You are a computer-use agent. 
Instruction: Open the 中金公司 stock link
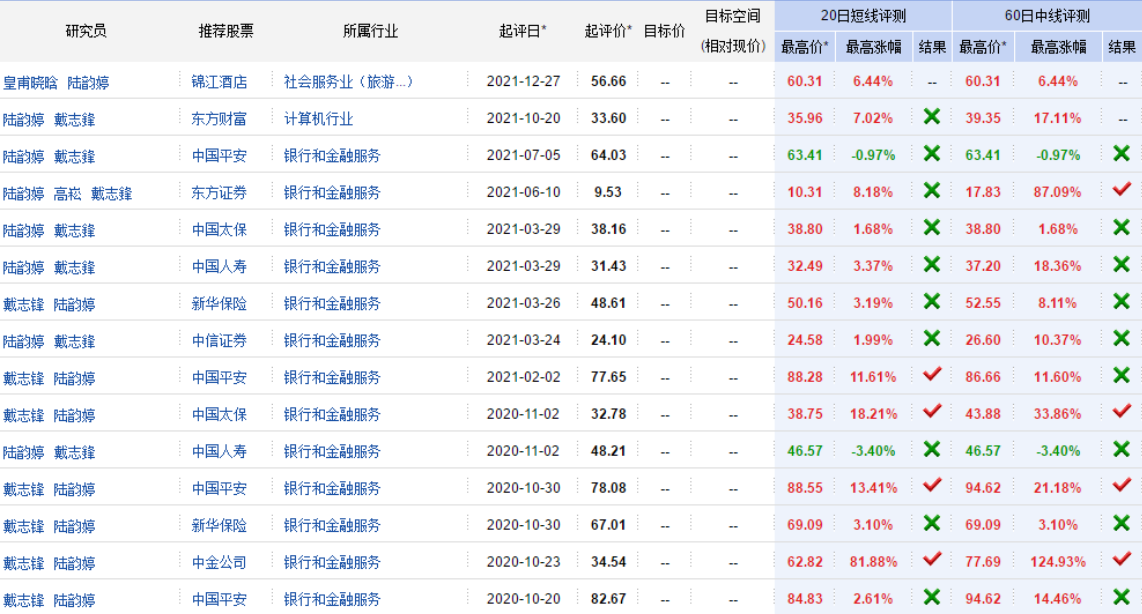pyautogui.click(x=219, y=563)
